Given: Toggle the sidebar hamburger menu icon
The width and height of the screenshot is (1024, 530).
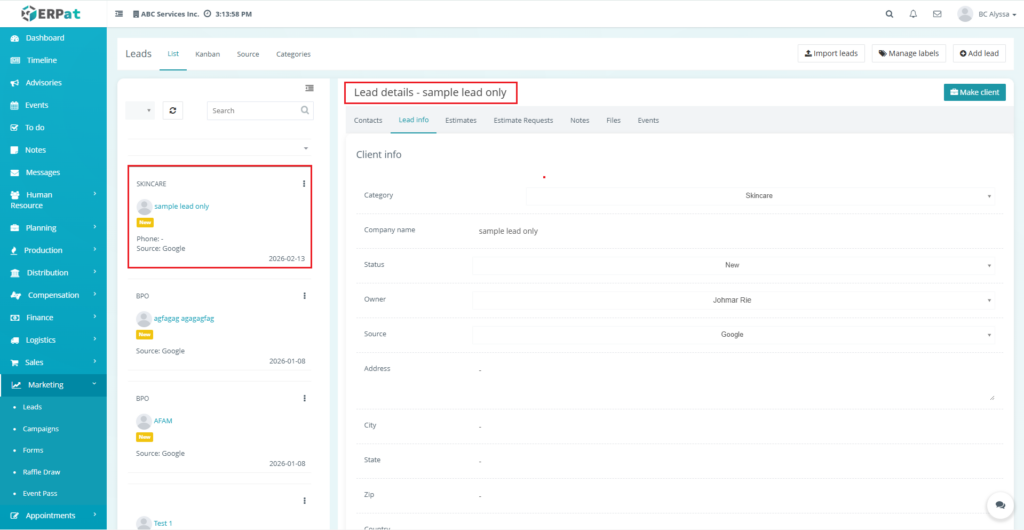Looking at the screenshot, I should (x=120, y=14).
